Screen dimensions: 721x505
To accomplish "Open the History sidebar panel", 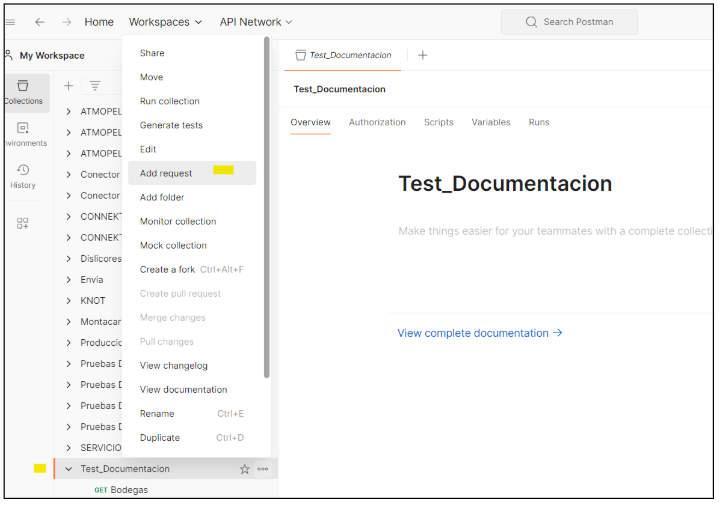I will point(23,176).
